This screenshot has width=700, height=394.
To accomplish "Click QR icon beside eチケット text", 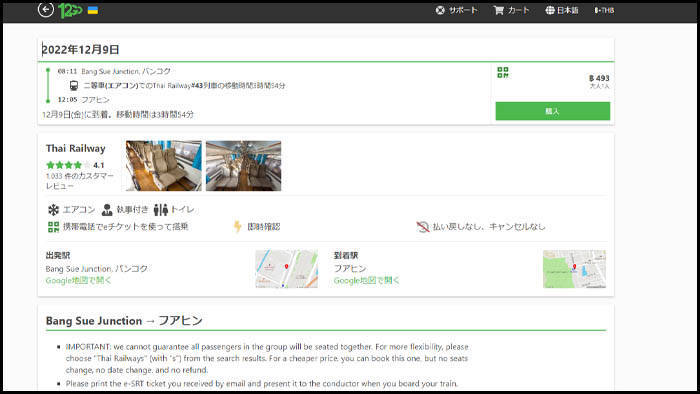I will coord(54,227).
